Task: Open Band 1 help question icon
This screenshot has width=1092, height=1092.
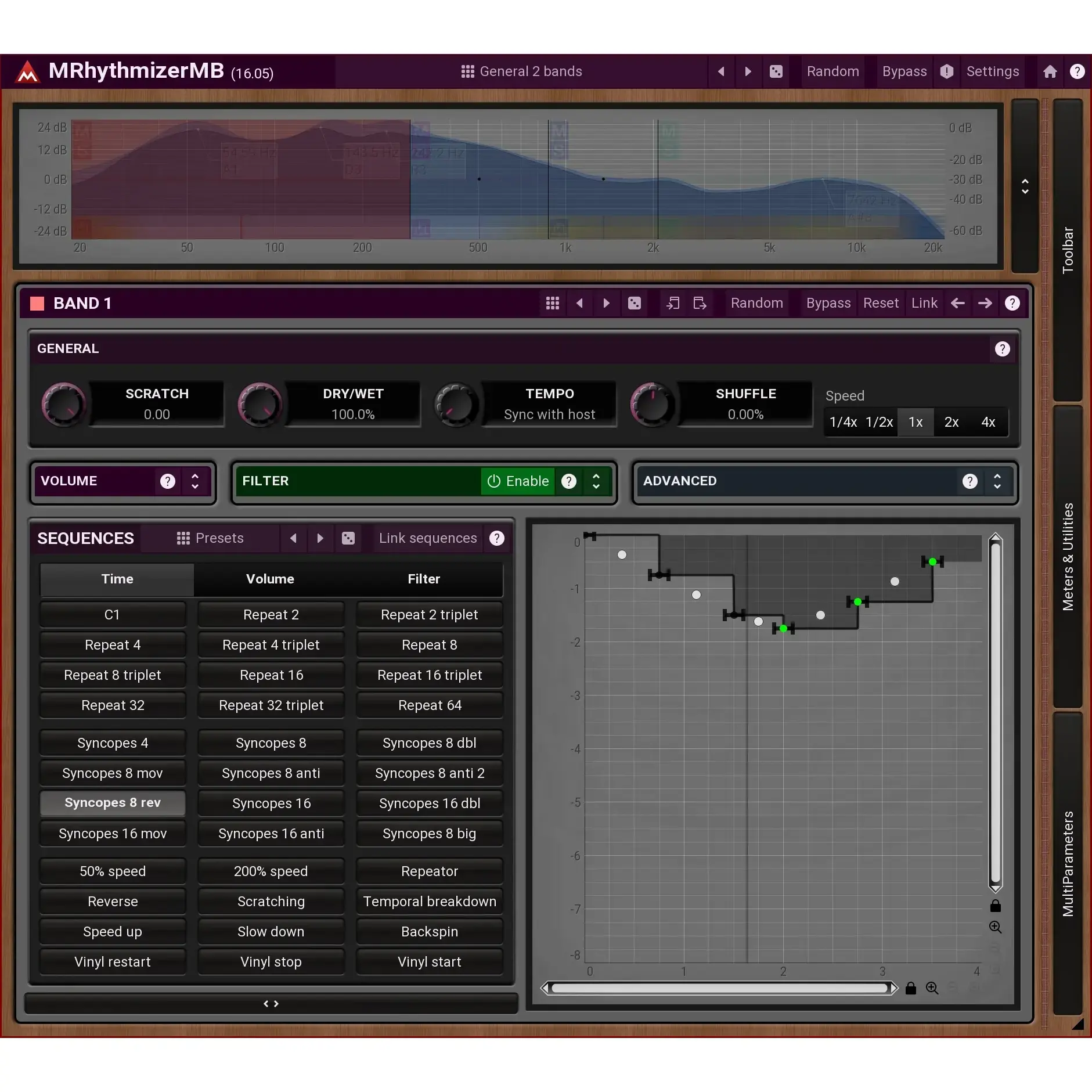Action: pos(1012,303)
